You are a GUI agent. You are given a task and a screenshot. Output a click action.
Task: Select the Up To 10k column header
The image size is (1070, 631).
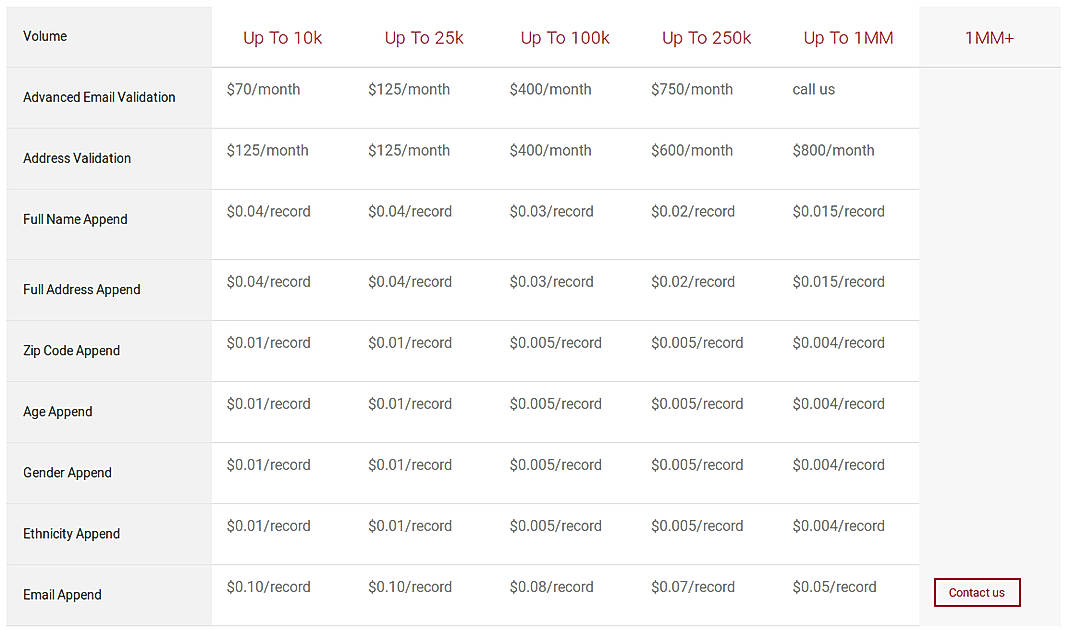coord(283,37)
